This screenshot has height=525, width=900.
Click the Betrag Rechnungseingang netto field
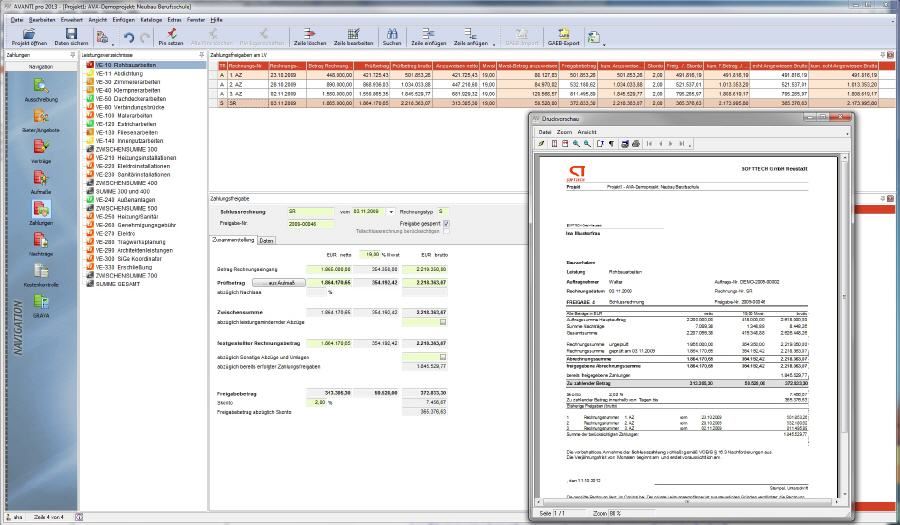[x=329, y=269]
